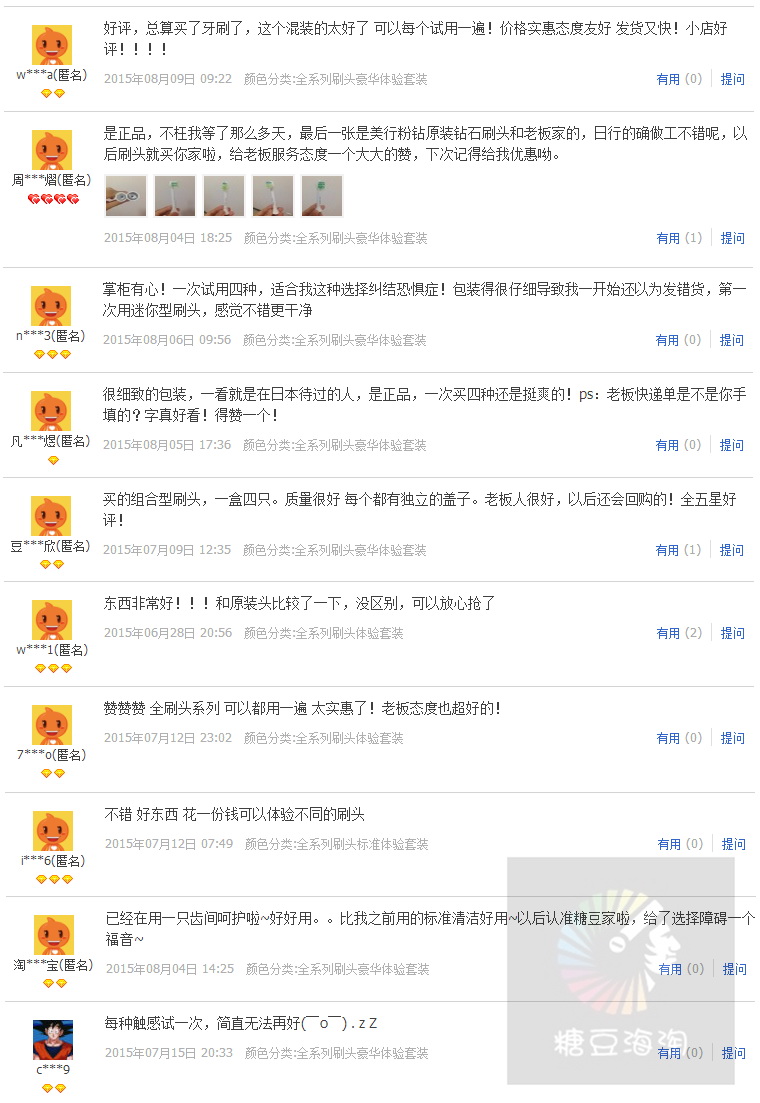Viewport: 760px width, 1103px height.
Task: Open first review photo thumbnail with box
Action: 126,196
